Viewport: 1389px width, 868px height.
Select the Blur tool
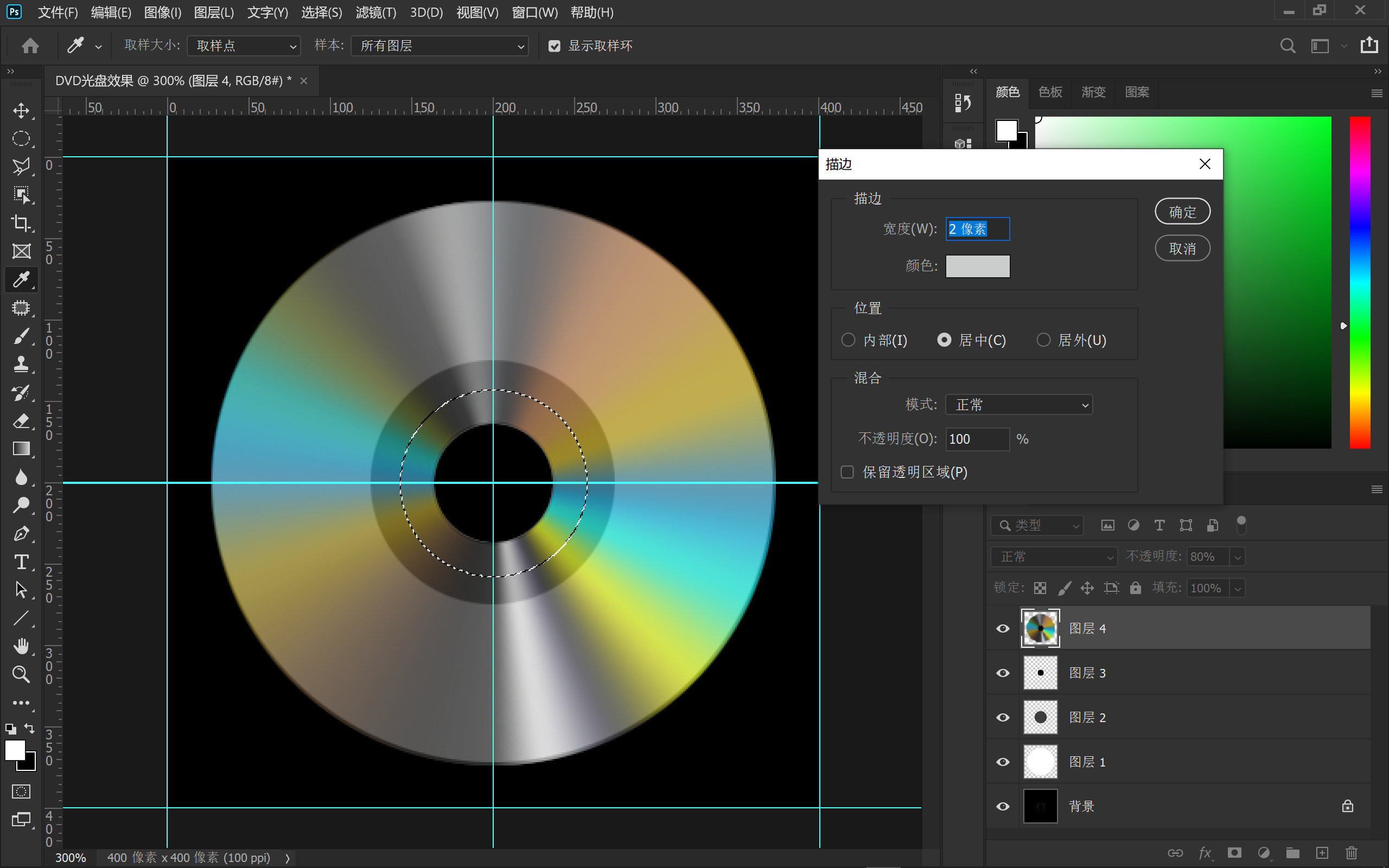click(21, 477)
